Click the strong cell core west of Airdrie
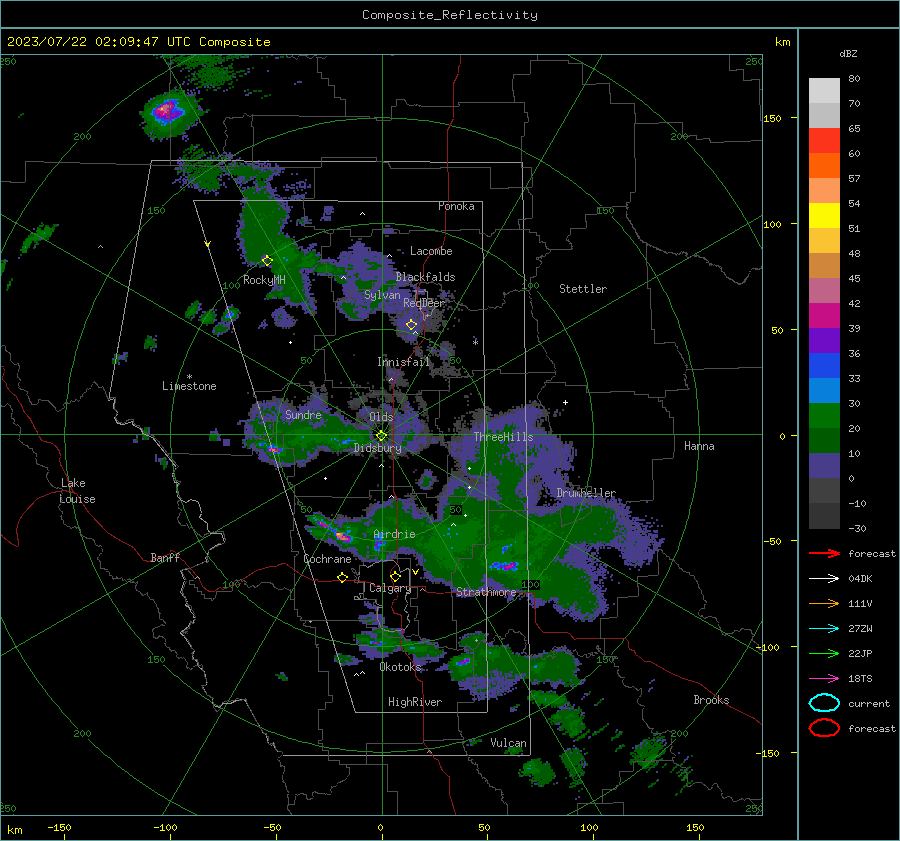This screenshot has width=900, height=841. point(342,537)
